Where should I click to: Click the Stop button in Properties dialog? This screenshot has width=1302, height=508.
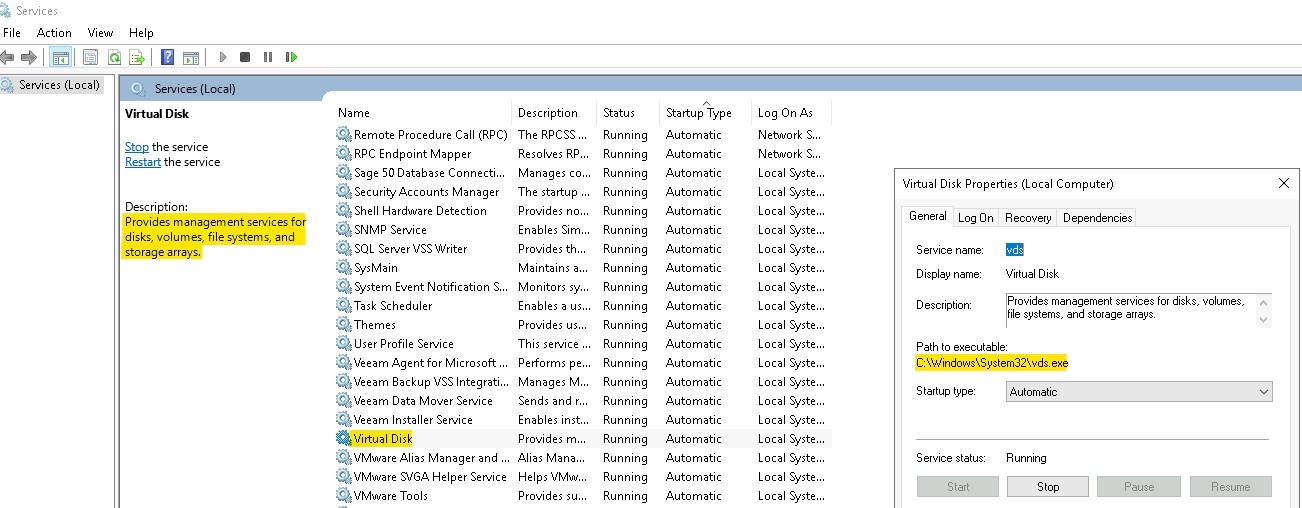1047,487
